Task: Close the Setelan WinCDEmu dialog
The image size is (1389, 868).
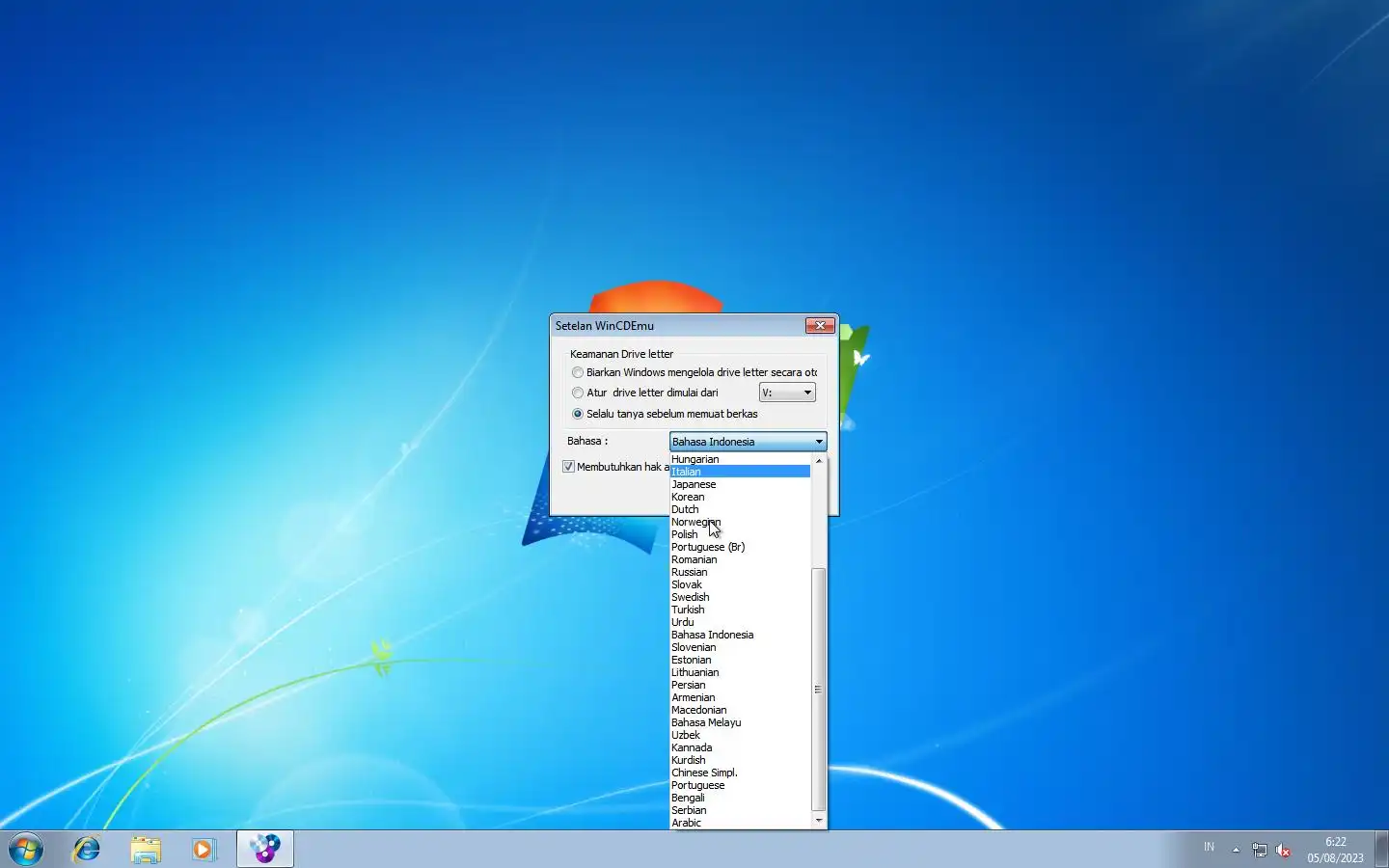Action: click(x=820, y=326)
